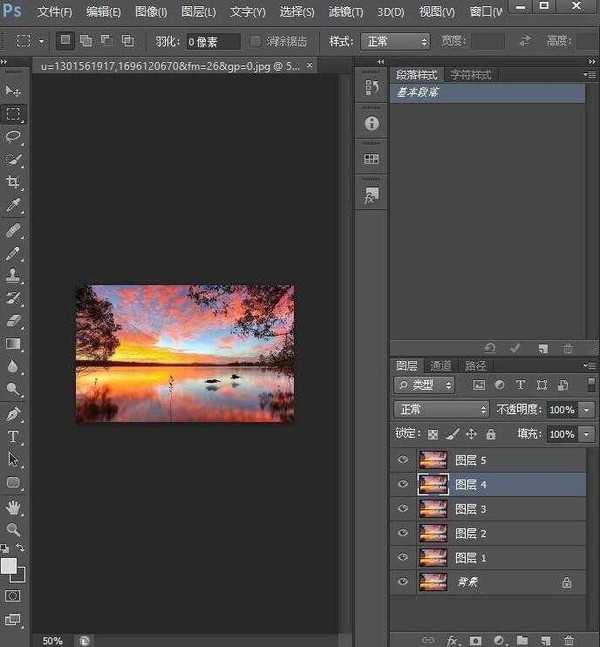Viewport: 600px width, 647px height.
Task: Hide 图层 5 using eye icon
Action: pyautogui.click(x=403, y=460)
